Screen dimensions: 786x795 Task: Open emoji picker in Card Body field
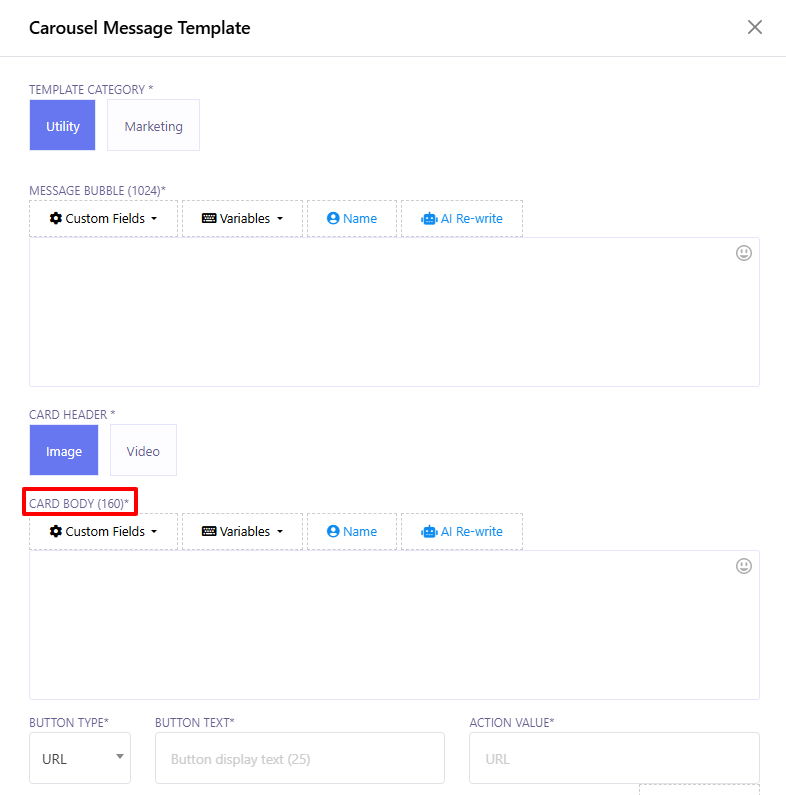click(743, 566)
